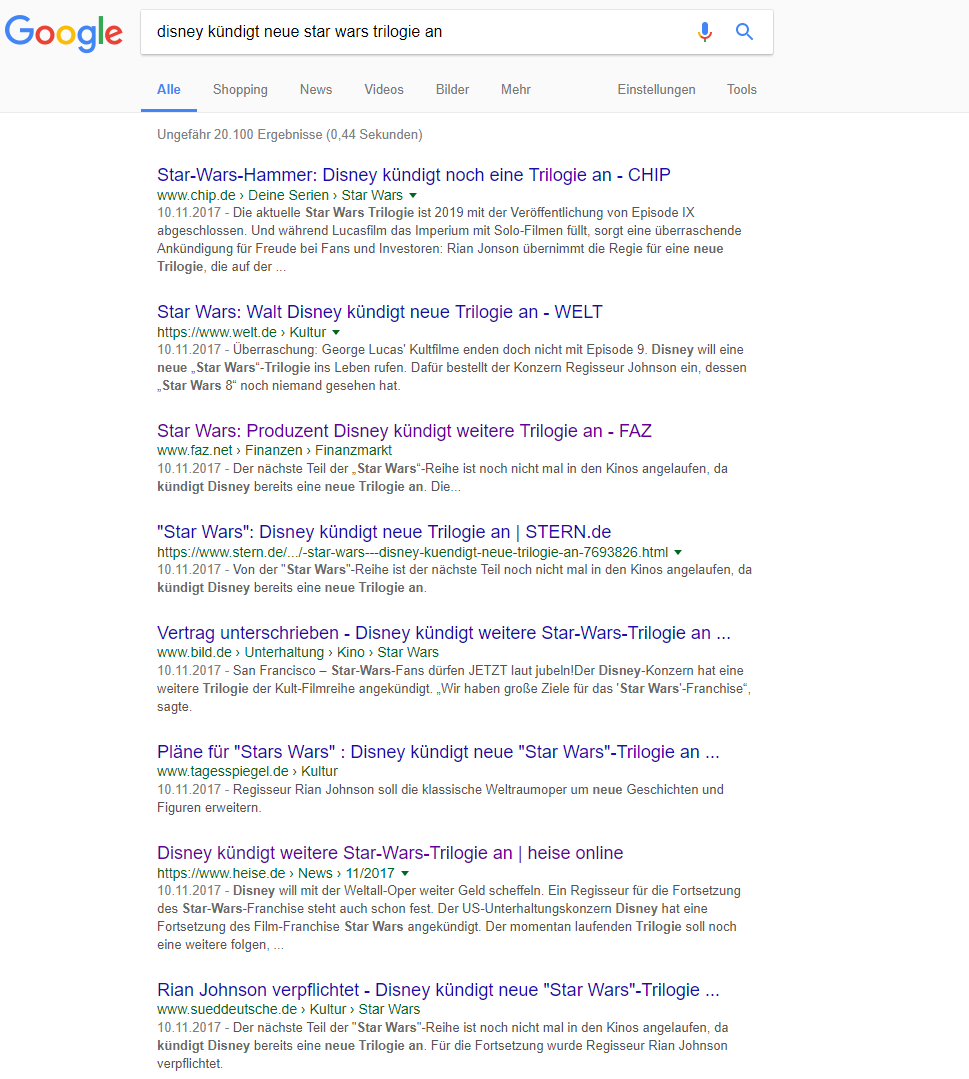This screenshot has width=969, height=1079.
Task: Open Einstellungen settings menu
Action: tap(656, 90)
